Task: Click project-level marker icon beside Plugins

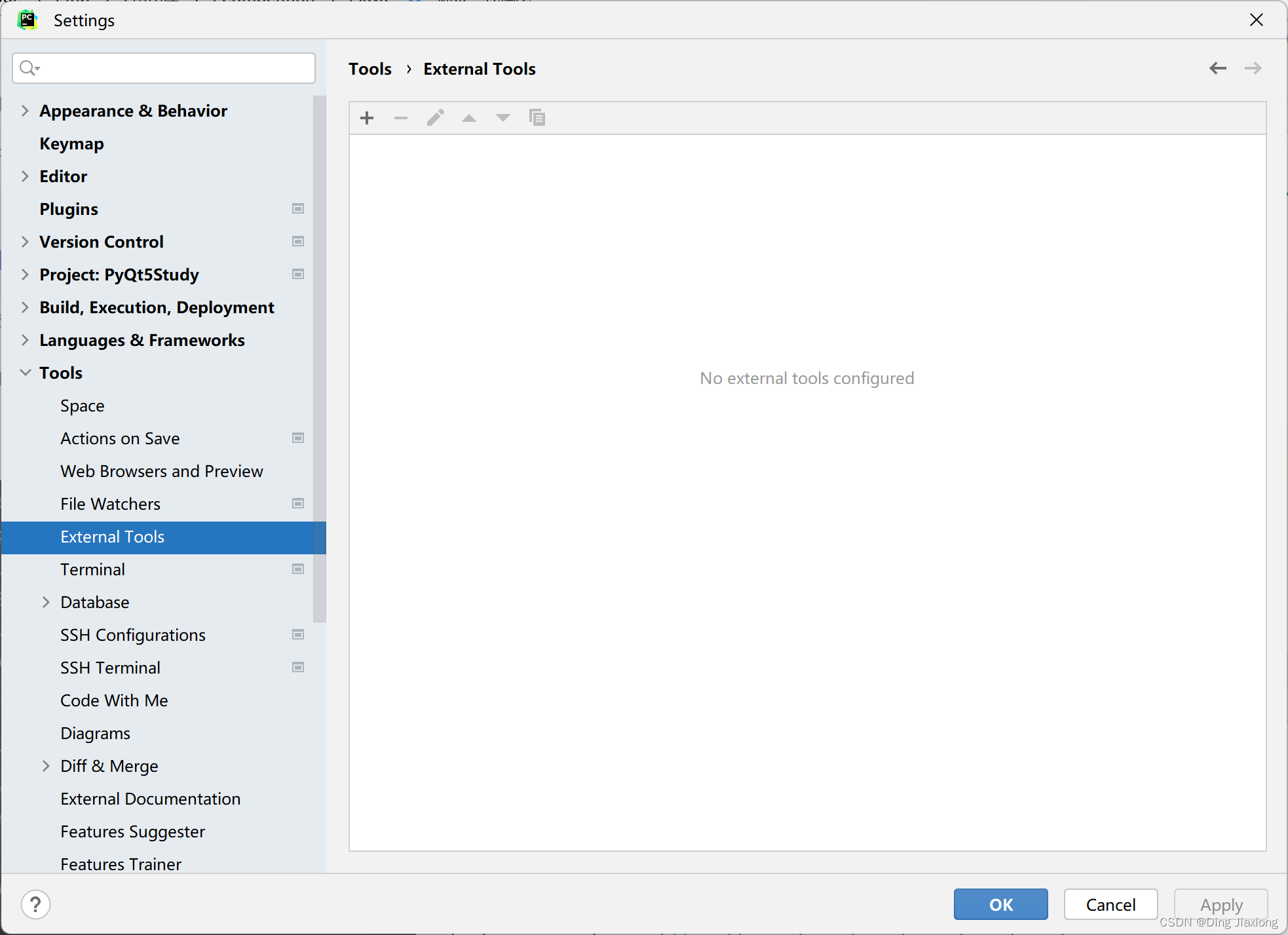Action: (x=298, y=209)
